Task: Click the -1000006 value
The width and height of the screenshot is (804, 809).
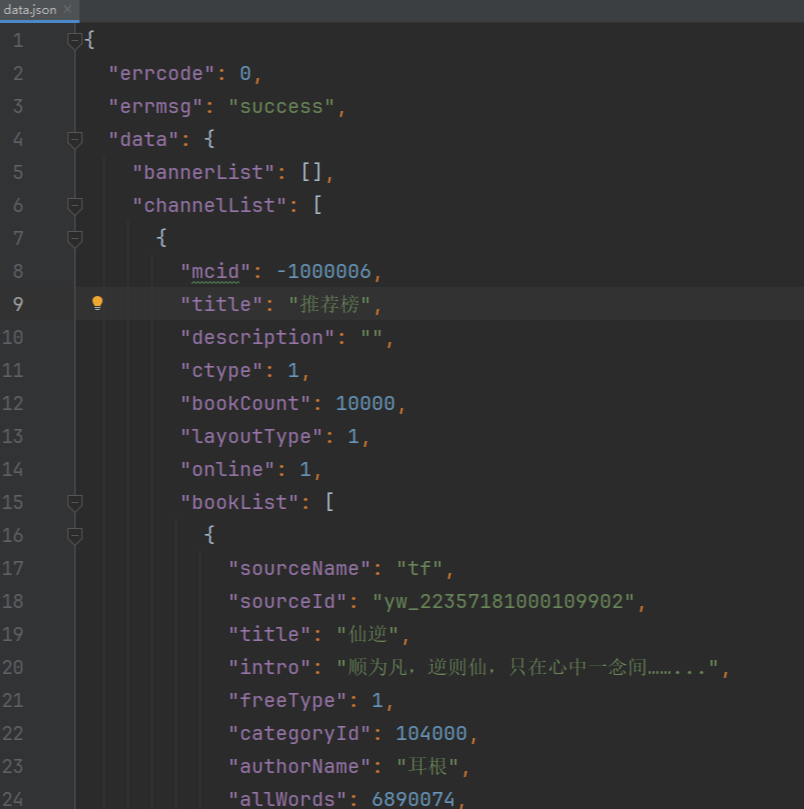Action: 324,272
